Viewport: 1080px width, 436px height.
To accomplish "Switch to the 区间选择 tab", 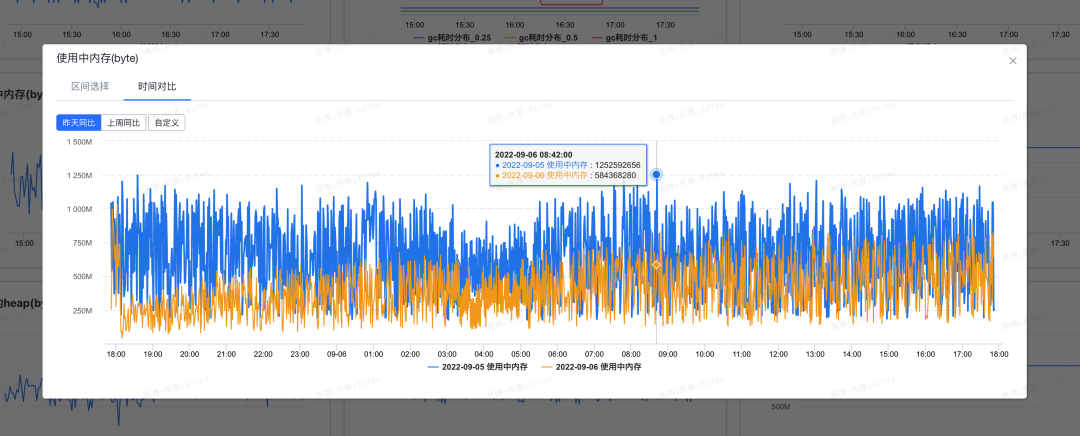I will (x=90, y=87).
